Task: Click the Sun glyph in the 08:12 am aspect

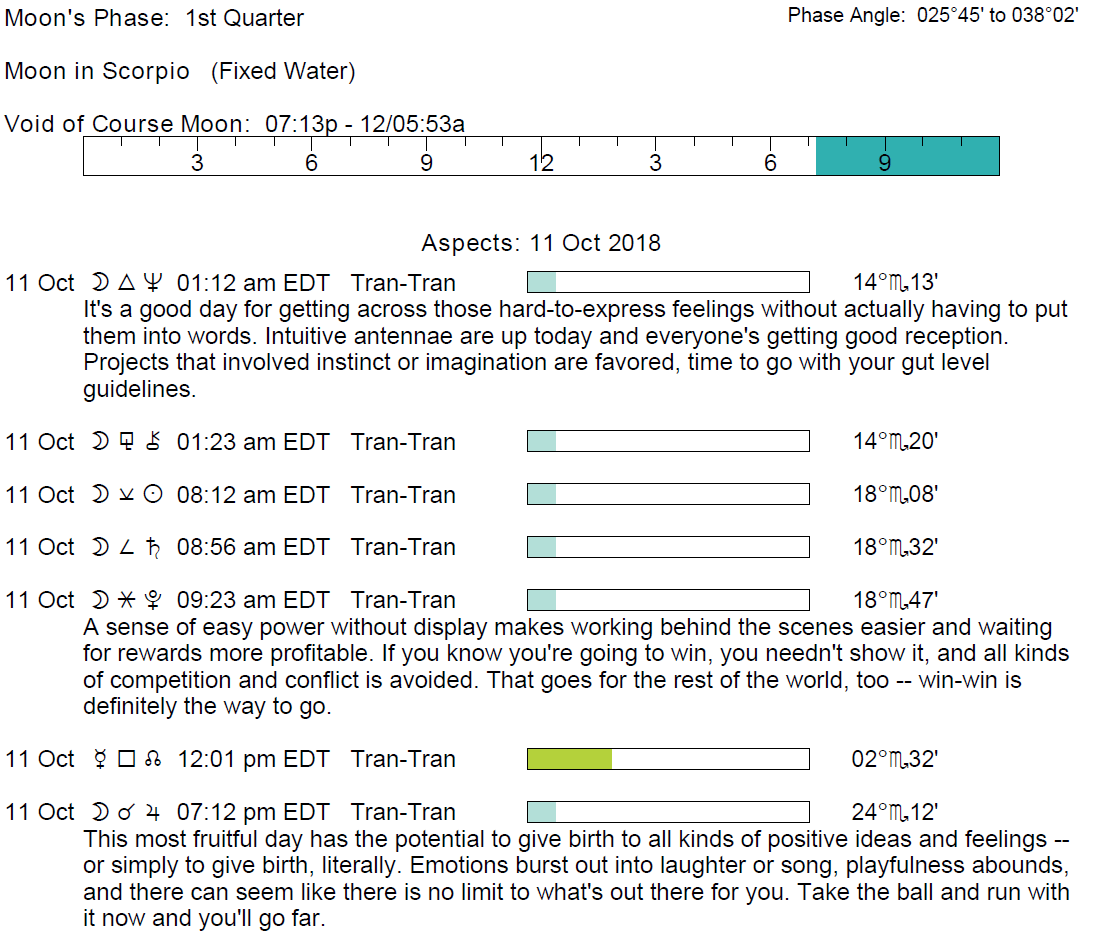Action: pyautogui.click(x=152, y=495)
